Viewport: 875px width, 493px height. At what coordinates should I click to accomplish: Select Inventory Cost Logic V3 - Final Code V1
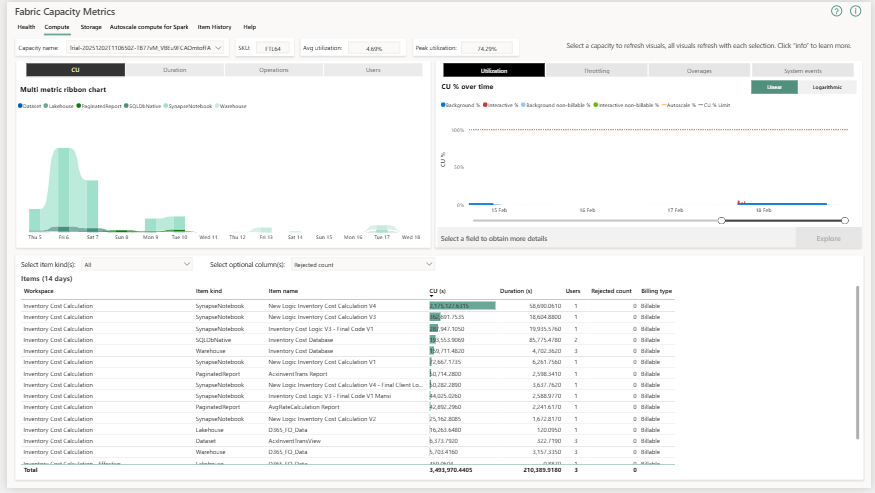click(320, 329)
